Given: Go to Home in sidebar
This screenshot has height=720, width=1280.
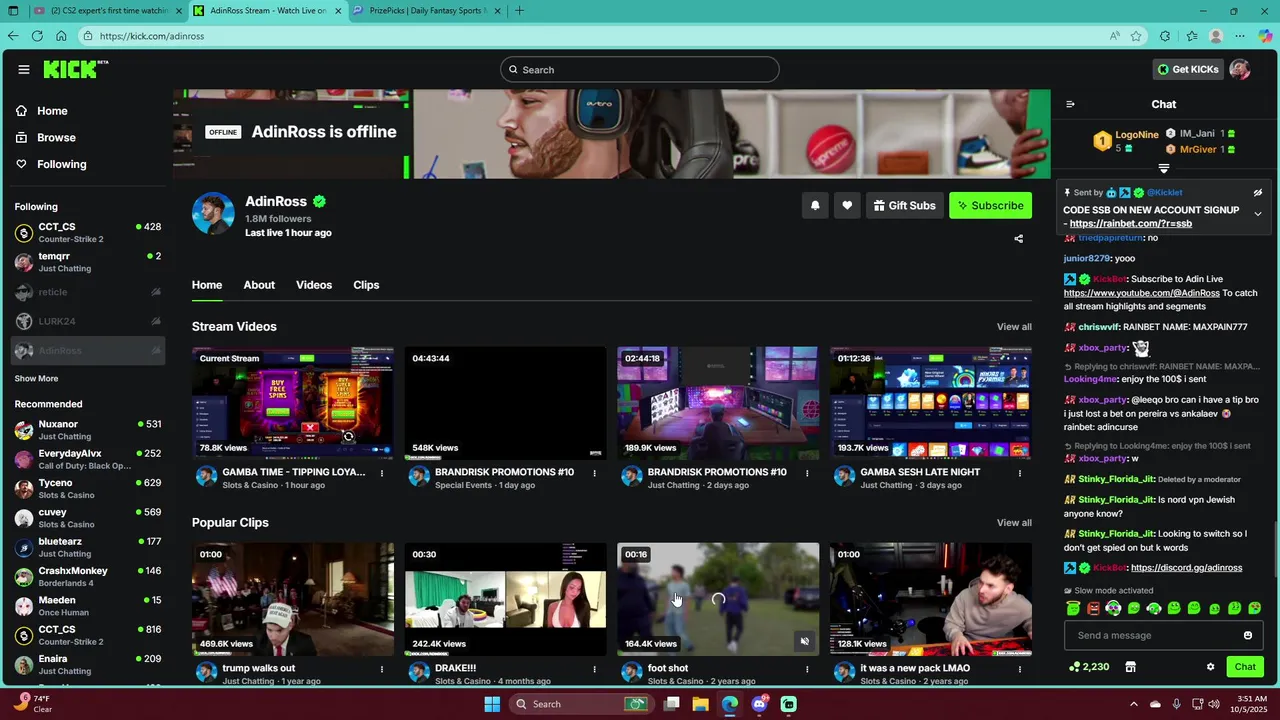Looking at the screenshot, I should pos(52,111).
